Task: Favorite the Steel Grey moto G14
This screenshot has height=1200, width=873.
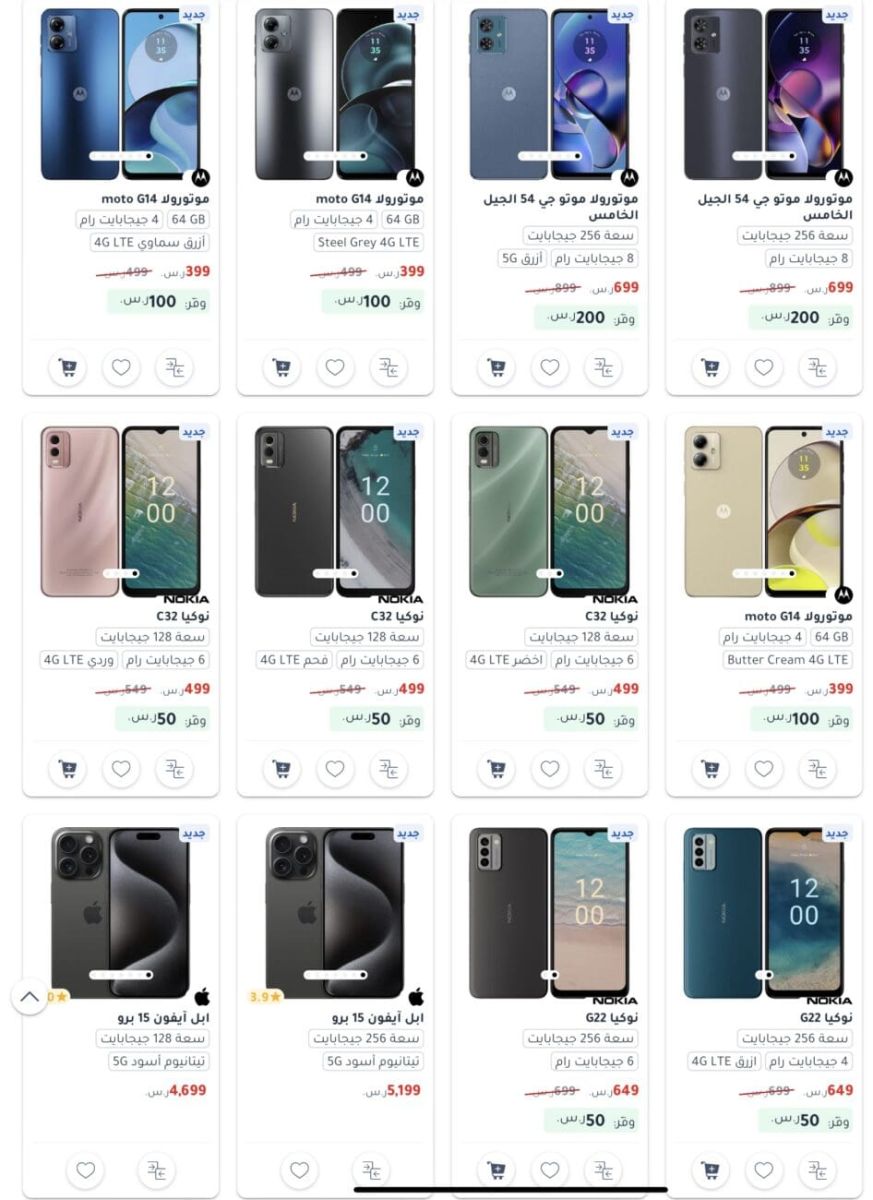Action: pos(335,368)
